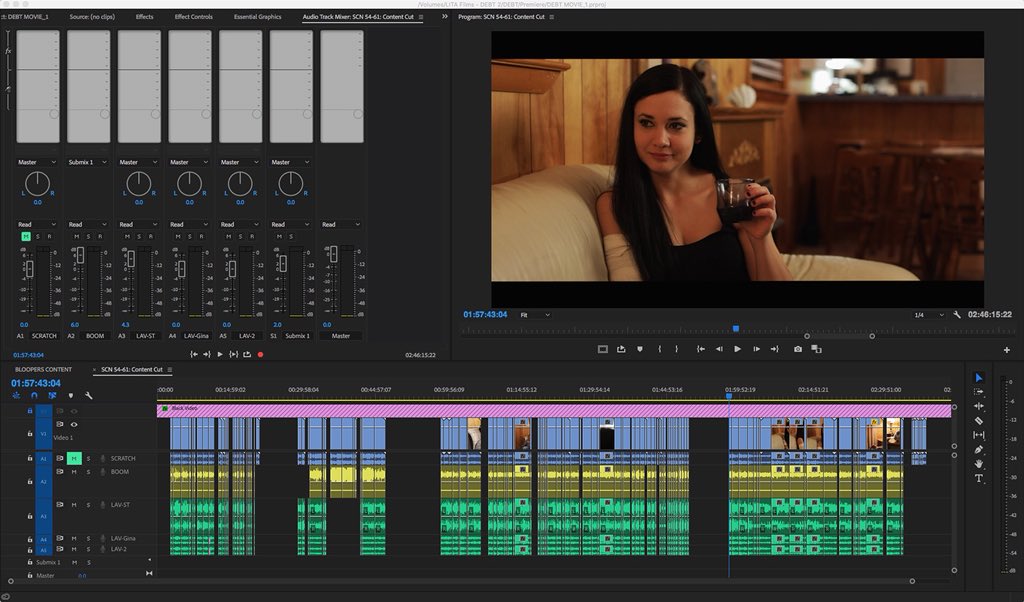Select the Track Select Forward tool
Viewport: 1024px width, 602px height.
tap(978, 392)
